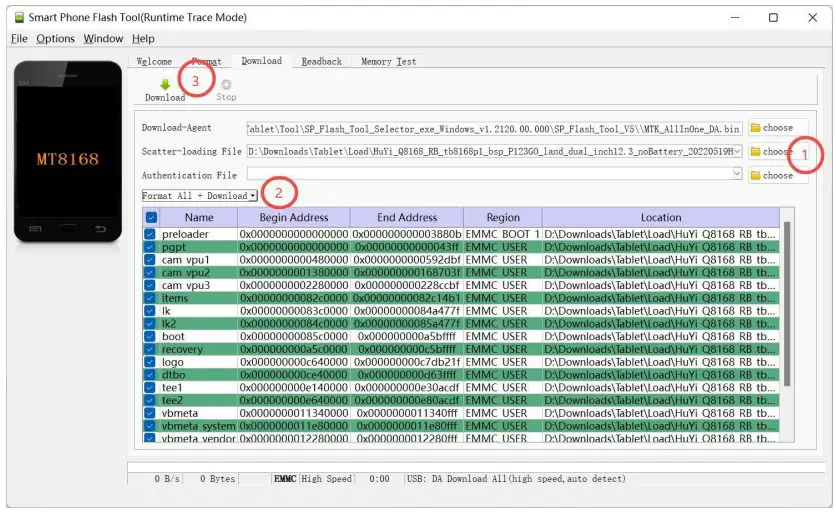Click the green Download arrow icon
This screenshot has width=836, height=513.
(164, 85)
